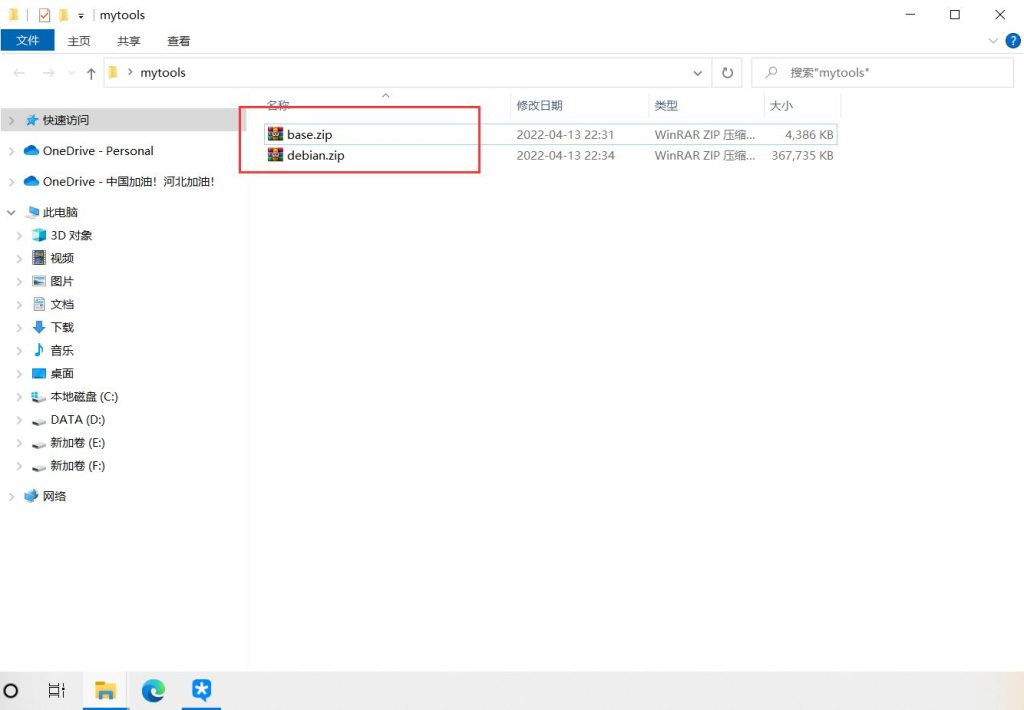Sort by 大小 column header
Screen dimensions: 1024x710
click(x=781, y=105)
